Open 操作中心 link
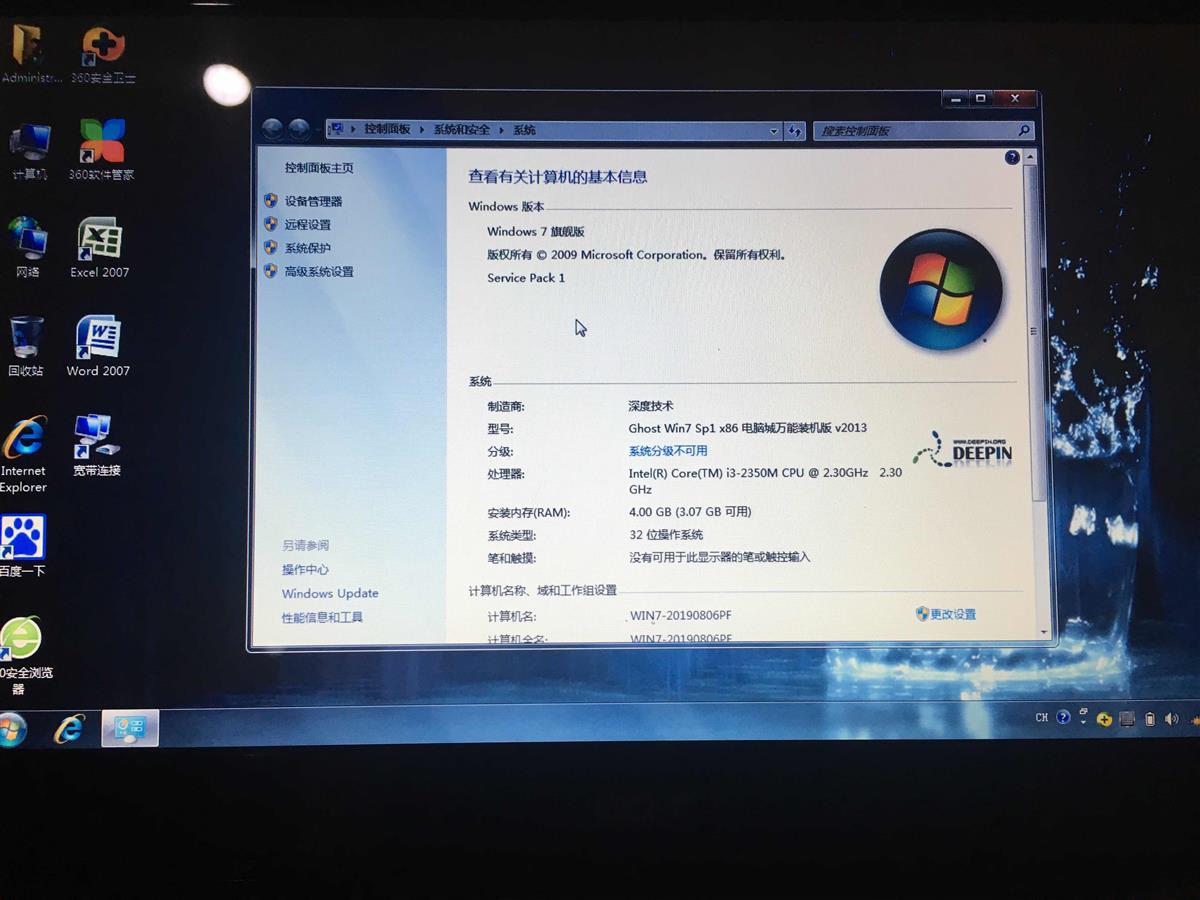 coord(305,569)
